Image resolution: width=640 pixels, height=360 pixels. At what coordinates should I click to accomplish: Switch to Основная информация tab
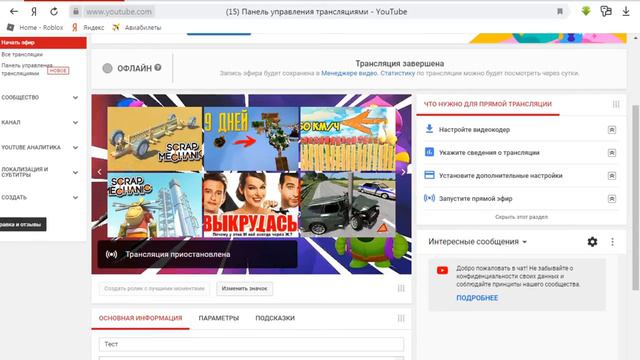(140, 318)
